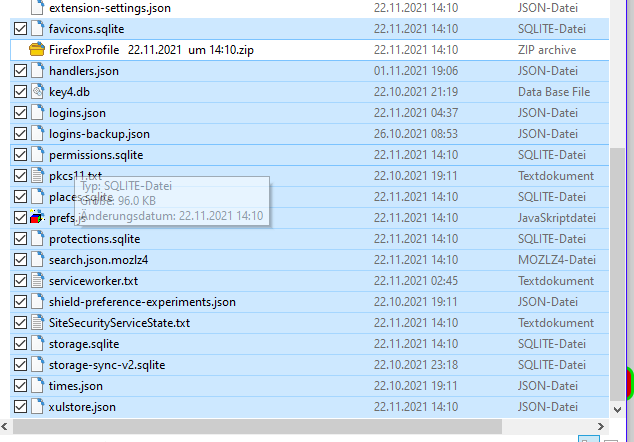Select the file name SiteSecurityServiceState.txt
This screenshot has width=634, height=442.
click(x=119, y=323)
